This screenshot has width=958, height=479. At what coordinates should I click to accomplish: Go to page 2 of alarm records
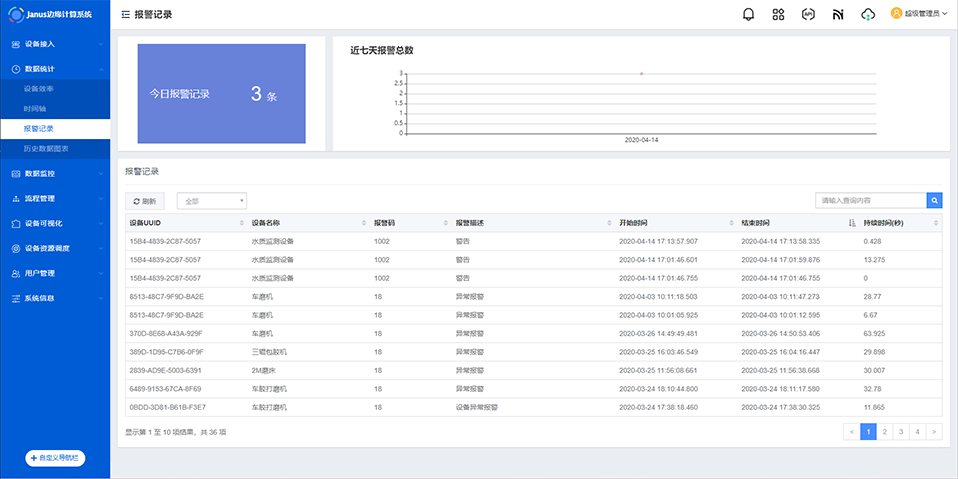(887, 432)
